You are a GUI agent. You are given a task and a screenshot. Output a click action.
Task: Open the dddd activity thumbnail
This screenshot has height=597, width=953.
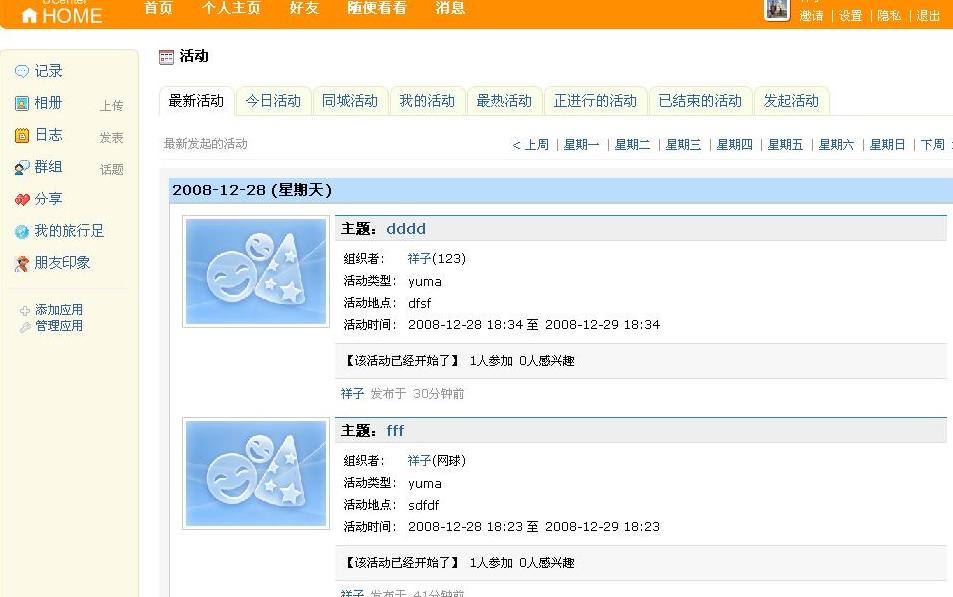coord(256,271)
